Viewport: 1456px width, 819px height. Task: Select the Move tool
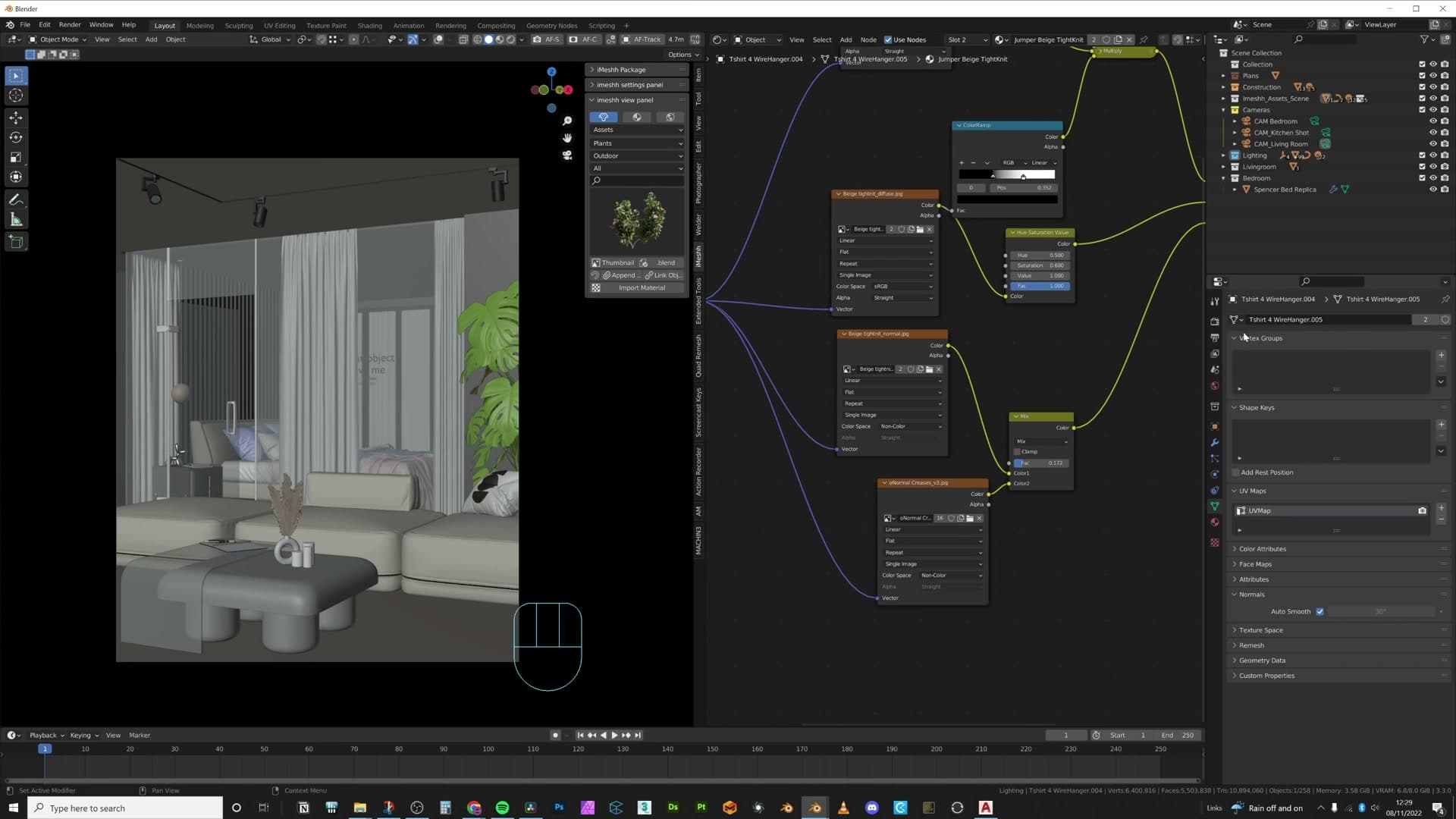[x=16, y=118]
